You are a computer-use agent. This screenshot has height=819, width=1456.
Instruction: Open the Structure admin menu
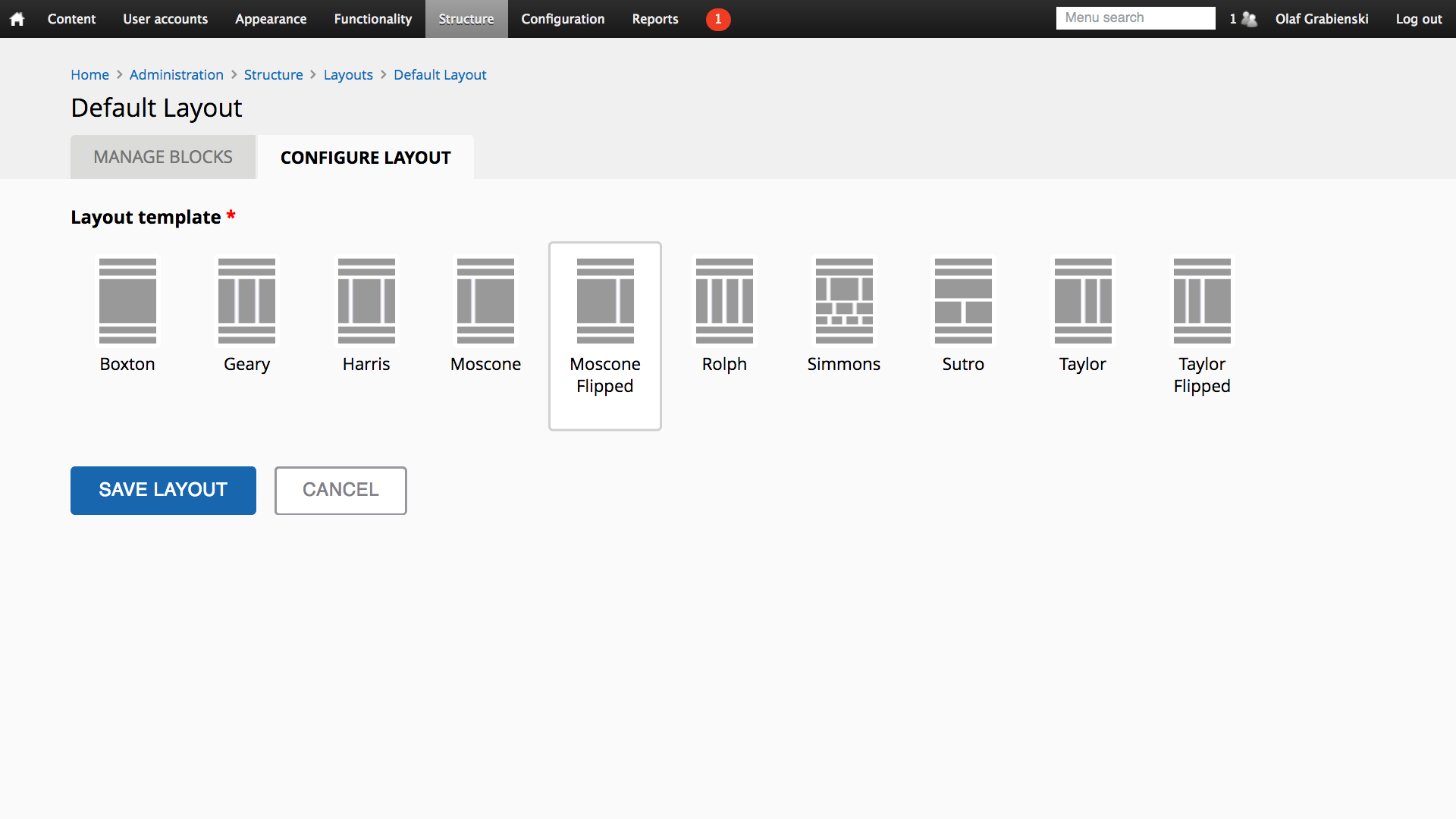coord(466,19)
